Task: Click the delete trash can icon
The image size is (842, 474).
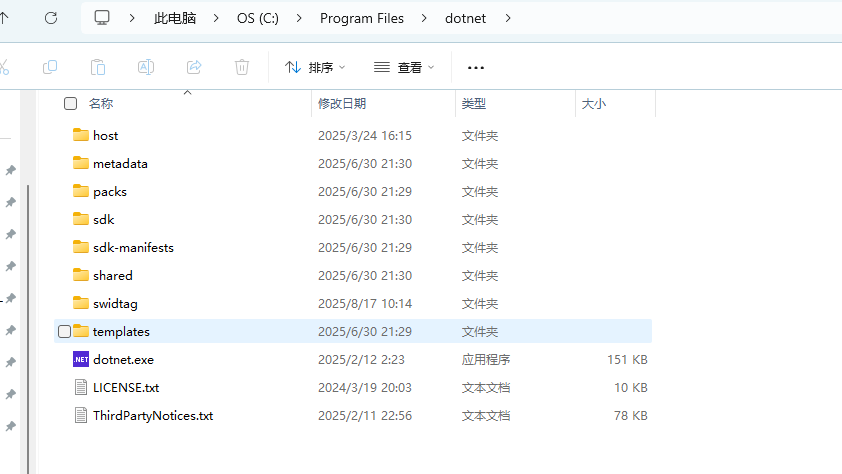Action: pyautogui.click(x=242, y=67)
